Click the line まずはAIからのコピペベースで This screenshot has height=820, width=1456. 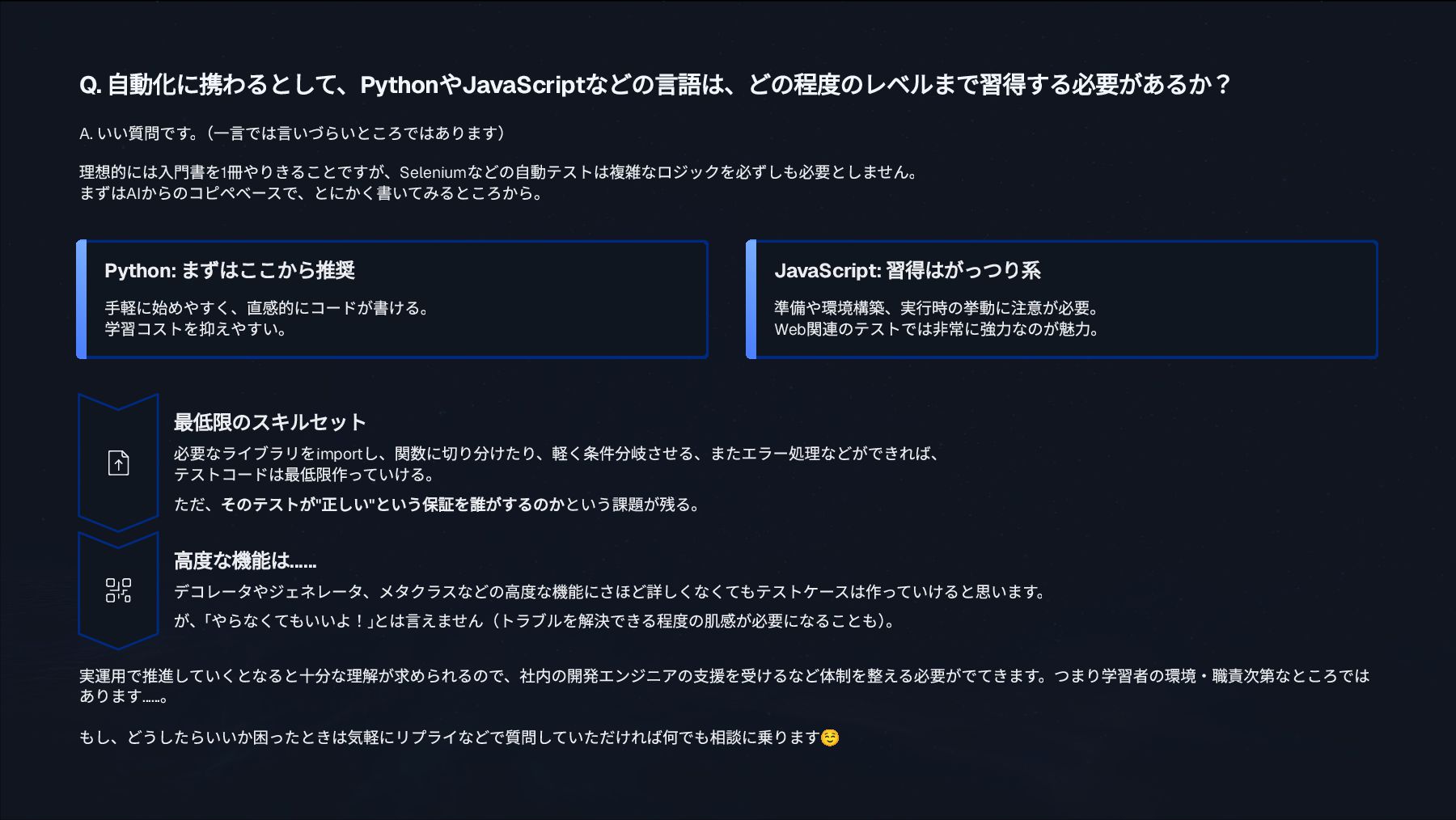point(311,193)
